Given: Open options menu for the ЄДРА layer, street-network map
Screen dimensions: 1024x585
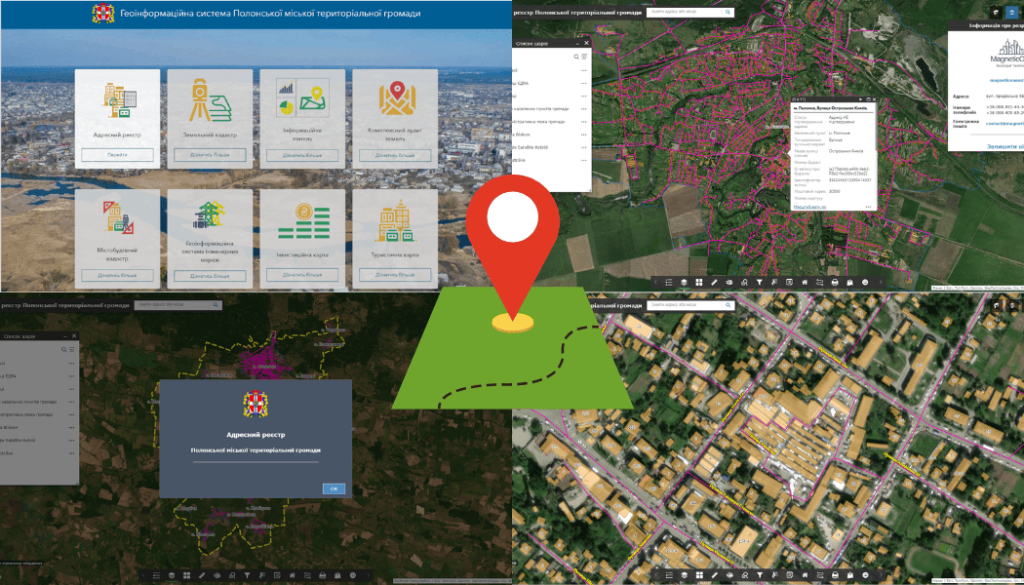Looking at the screenshot, I should (x=584, y=83).
